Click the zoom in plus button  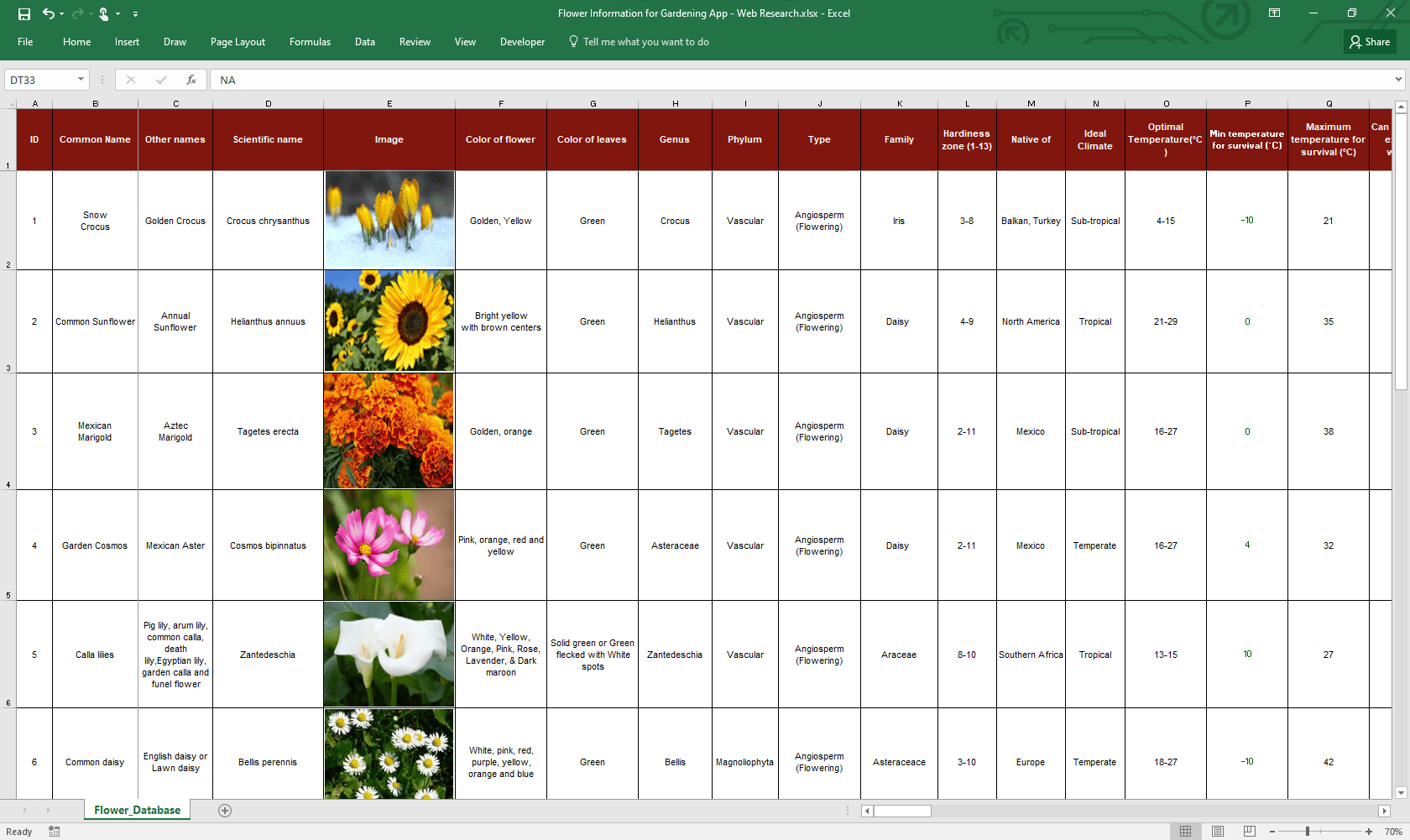1369,832
